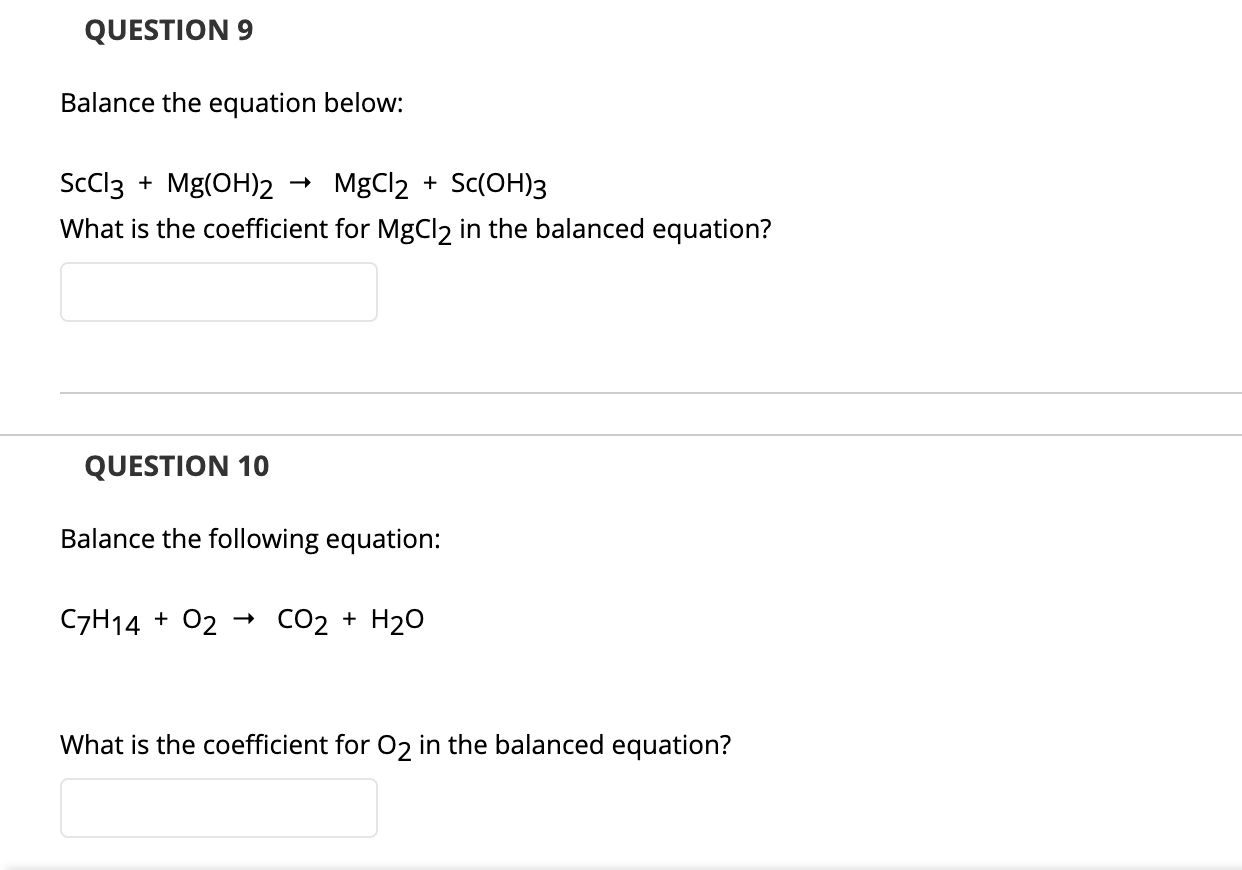Screen dimensions: 1242x870
Task: Select the H2O product in Question 10
Action: (399, 618)
